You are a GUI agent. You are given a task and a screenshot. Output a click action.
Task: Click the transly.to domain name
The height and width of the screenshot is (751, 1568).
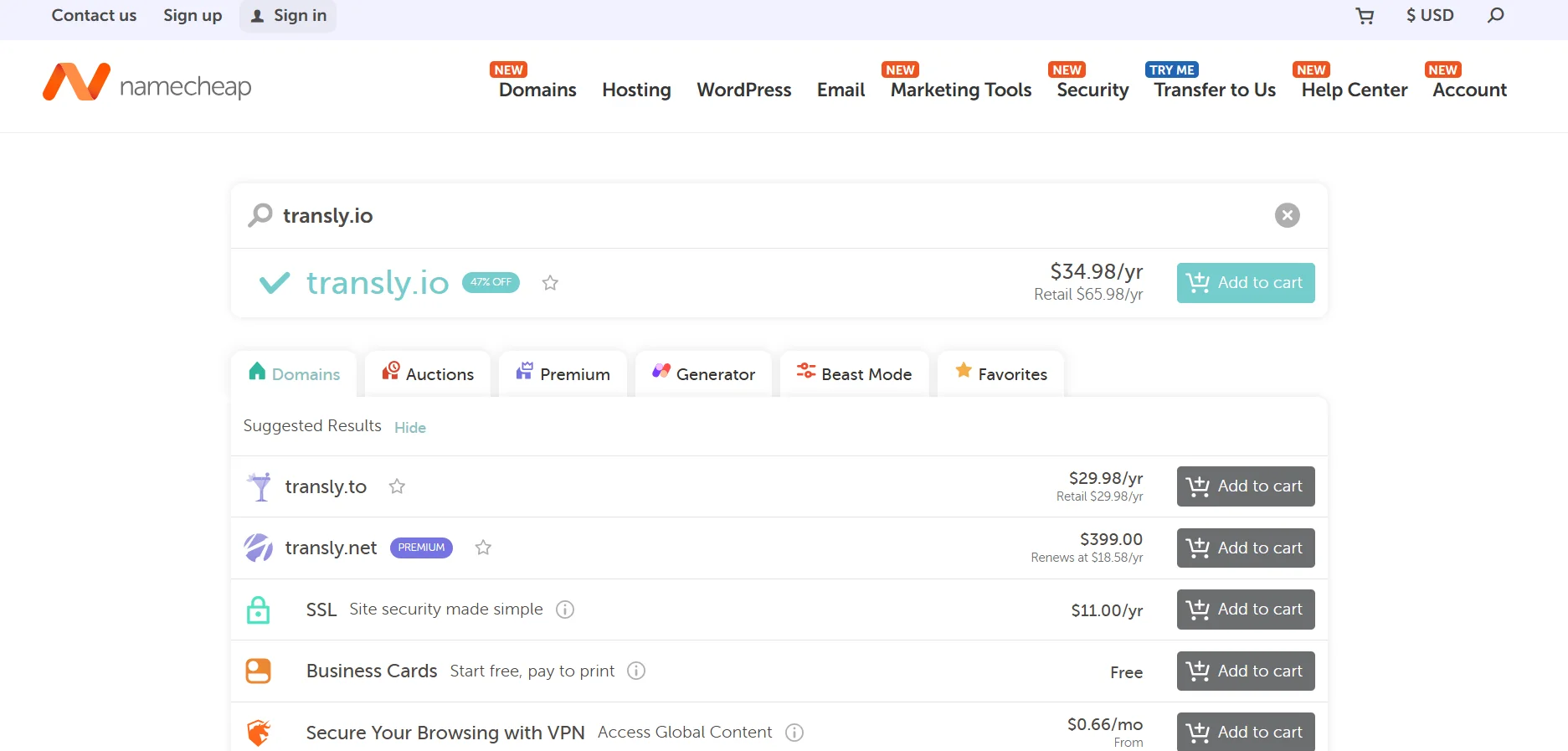326,486
